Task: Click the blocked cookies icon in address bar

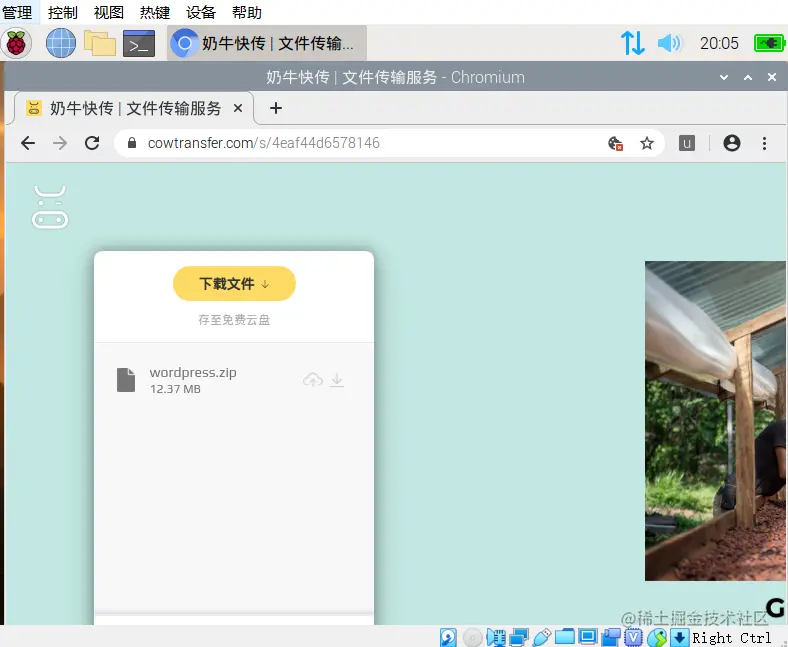Action: tap(616, 143)
